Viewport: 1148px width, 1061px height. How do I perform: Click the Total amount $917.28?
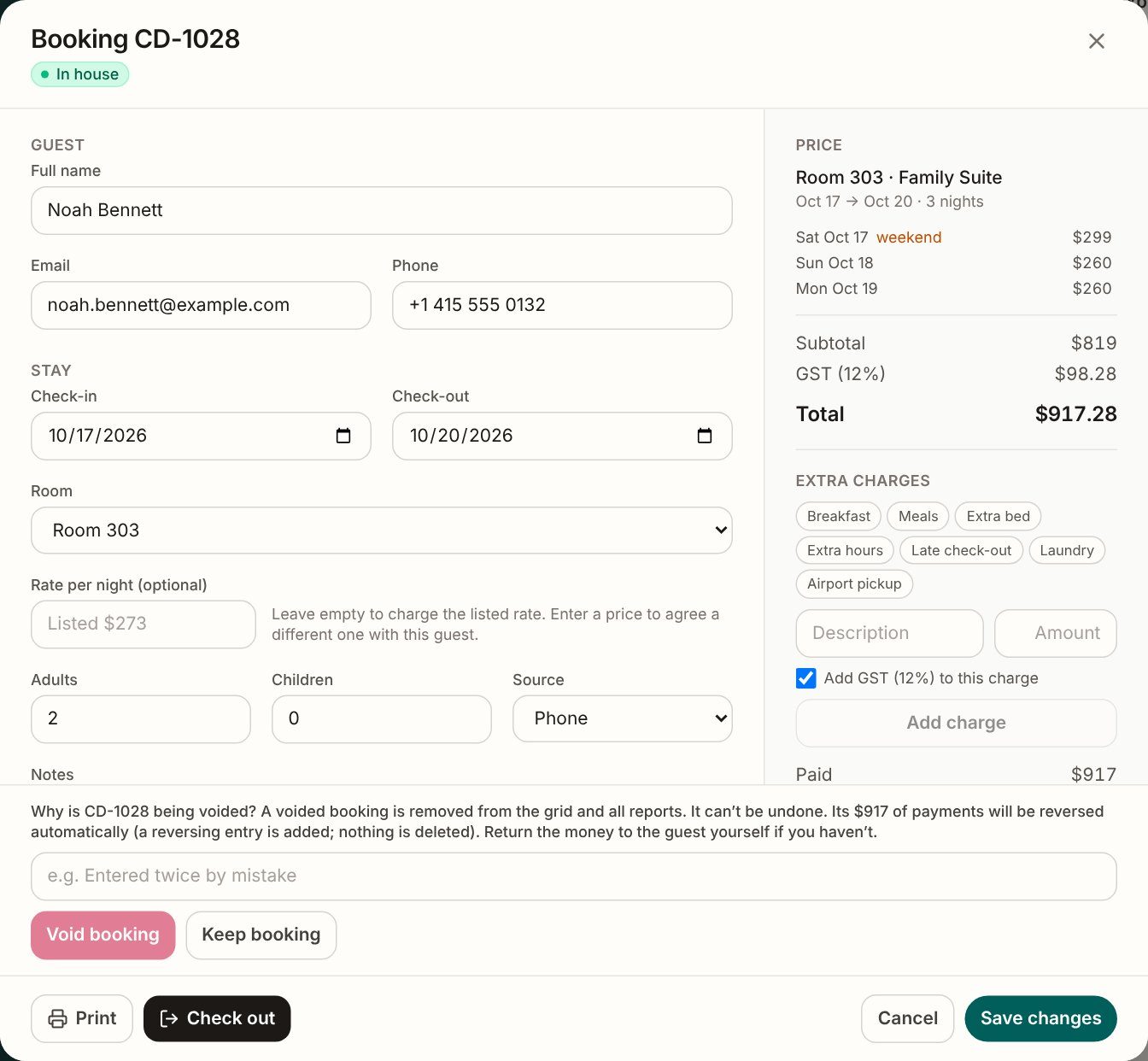point(1075,414)
